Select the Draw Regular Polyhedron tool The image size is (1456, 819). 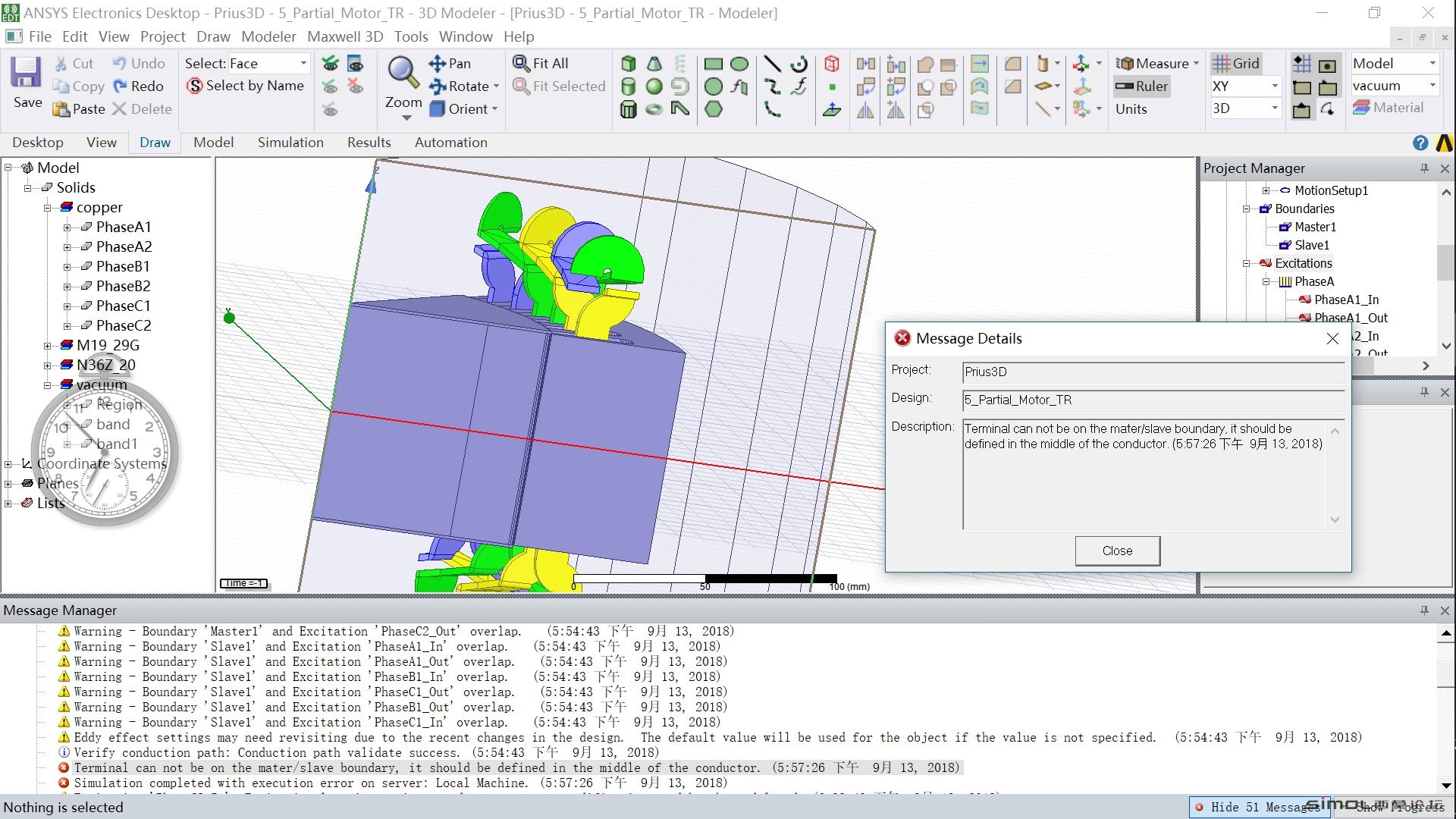tap(628, 109)
